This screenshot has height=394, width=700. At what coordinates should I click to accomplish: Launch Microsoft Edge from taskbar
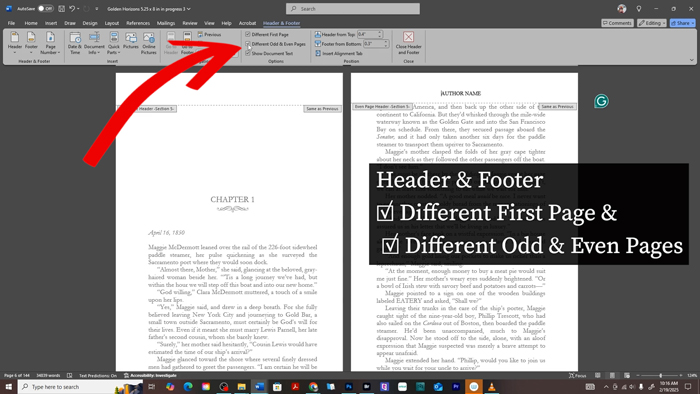188,387
